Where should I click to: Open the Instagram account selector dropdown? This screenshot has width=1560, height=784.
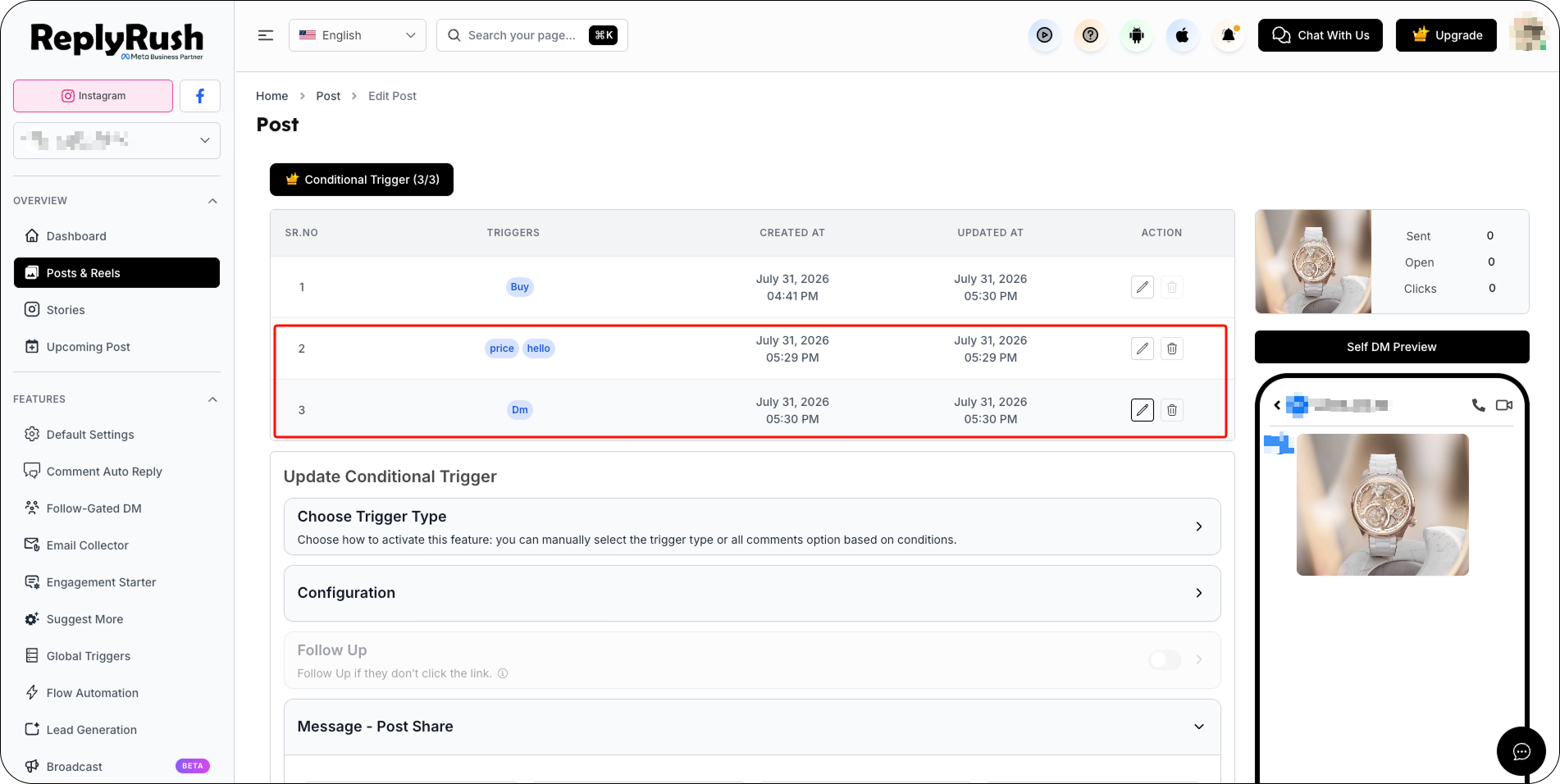pos(116,140)
